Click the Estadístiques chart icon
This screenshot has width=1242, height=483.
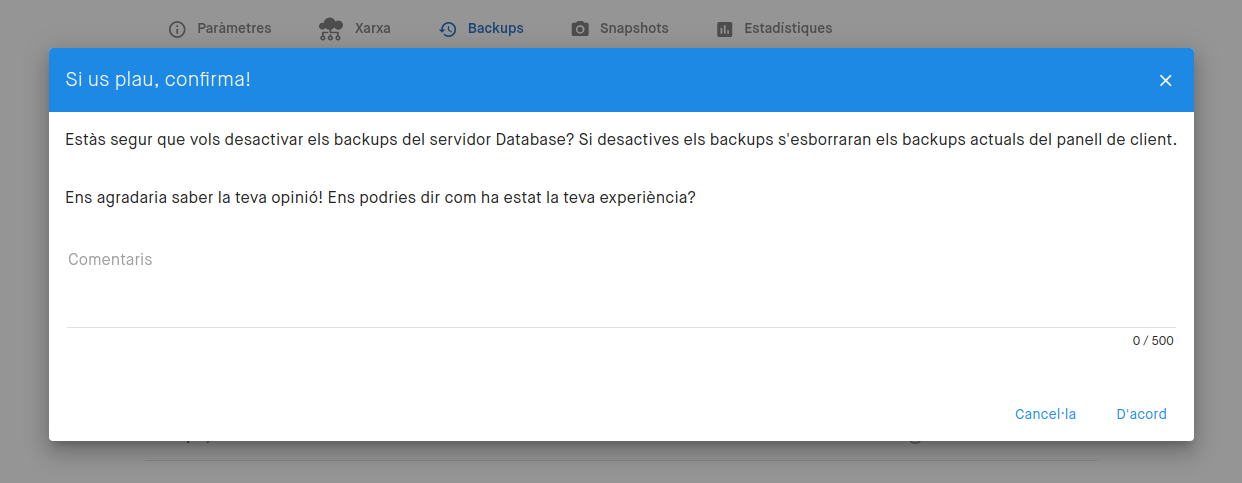point(725,29)
